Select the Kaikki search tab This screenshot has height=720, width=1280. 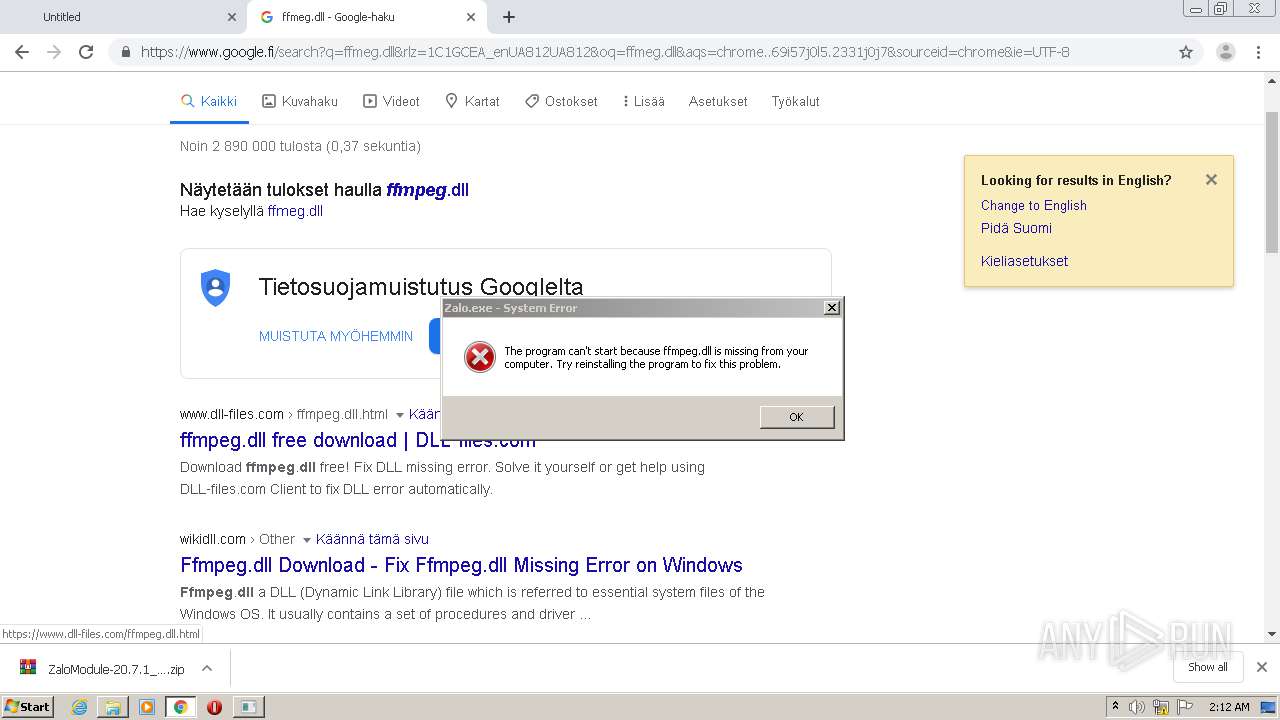coord(209,101)
